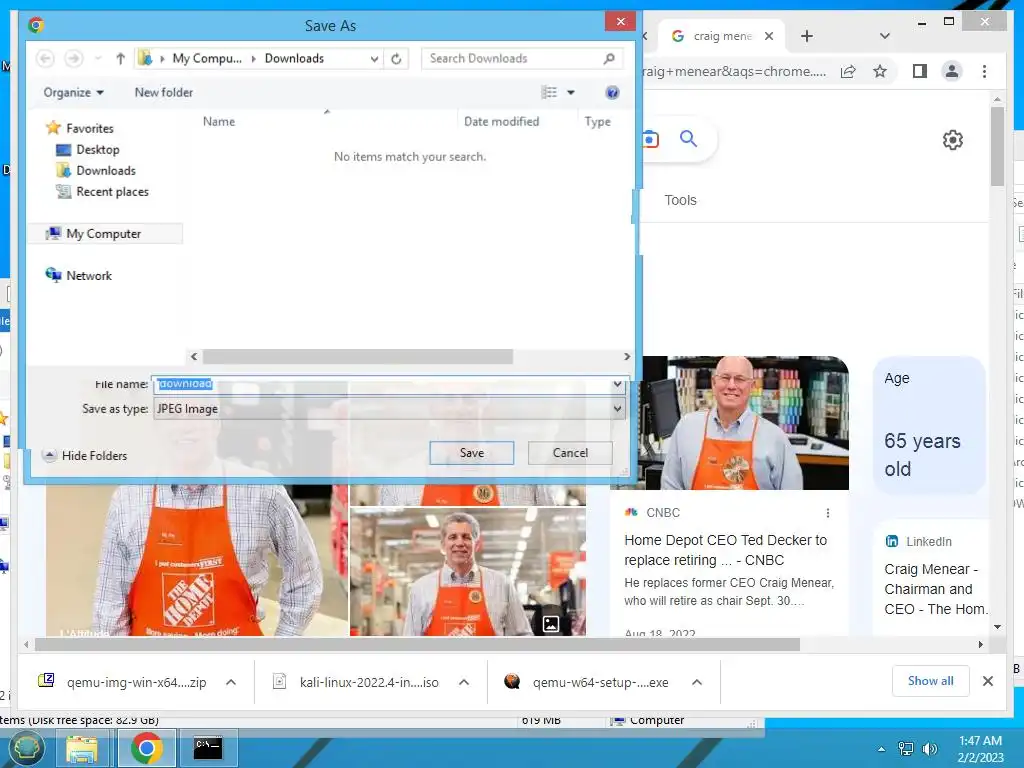Open new Chrome tab
Screen dimensions: 1024x768
pyautogui.click(x=807, y=36)
